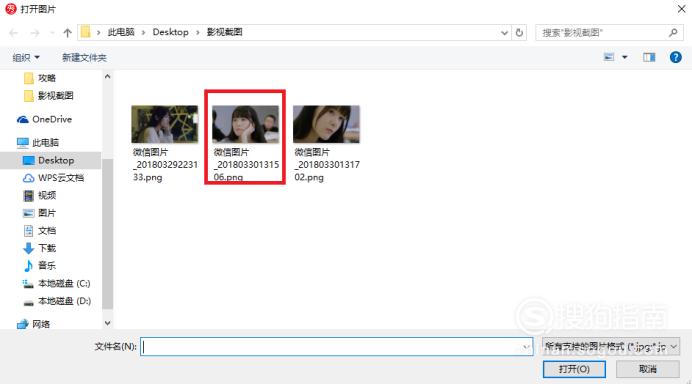Open the 下载 folder
This screenshot has width=692, height=384.
point(40,248)
